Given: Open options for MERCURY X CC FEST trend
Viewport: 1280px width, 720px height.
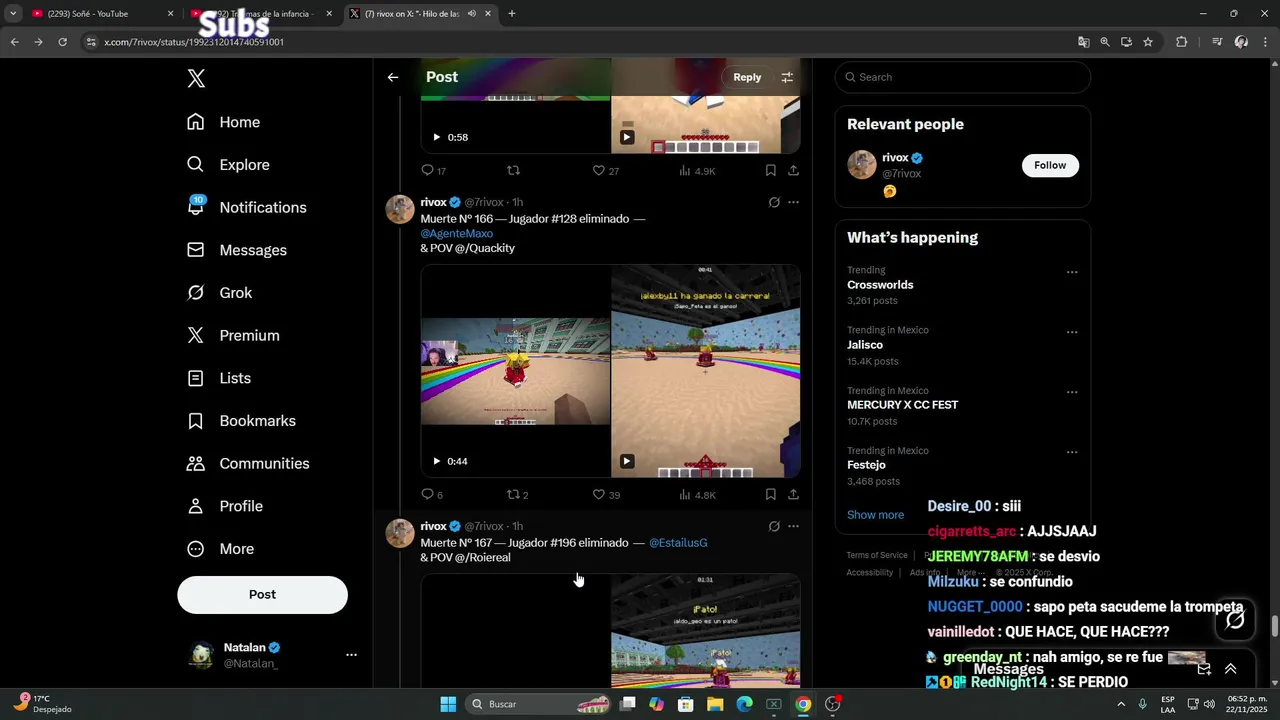Looking at the screenshot, I should pos(1072,392).
